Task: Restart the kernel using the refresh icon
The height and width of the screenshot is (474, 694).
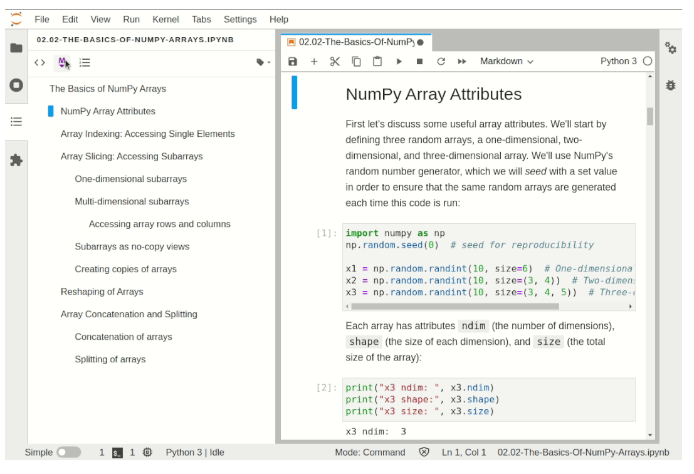Action: pos(440,62)
